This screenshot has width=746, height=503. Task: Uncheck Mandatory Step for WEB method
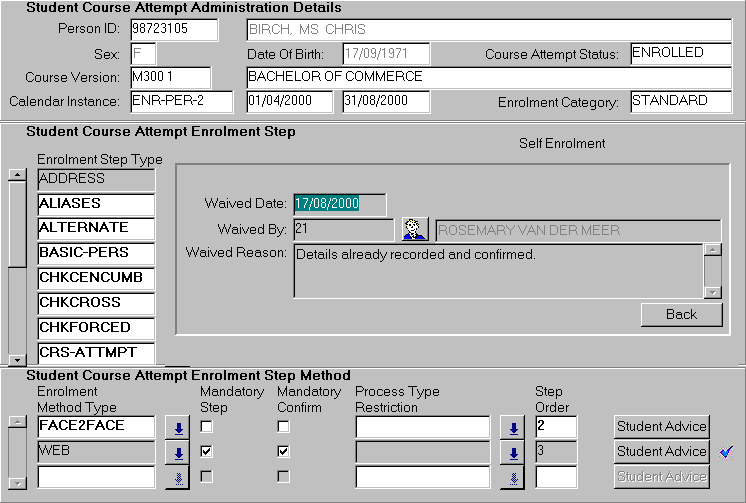tap(206, 452)
